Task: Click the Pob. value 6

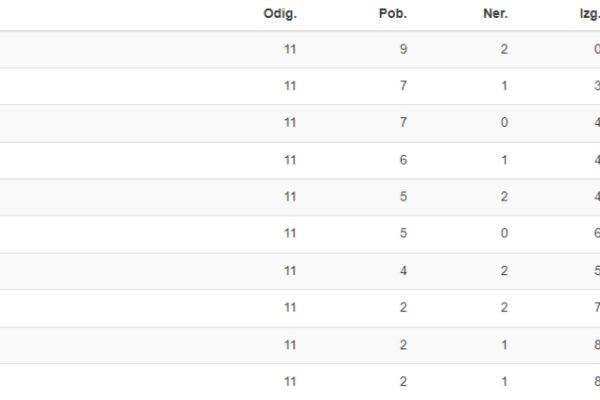Action: pos(403,160)
